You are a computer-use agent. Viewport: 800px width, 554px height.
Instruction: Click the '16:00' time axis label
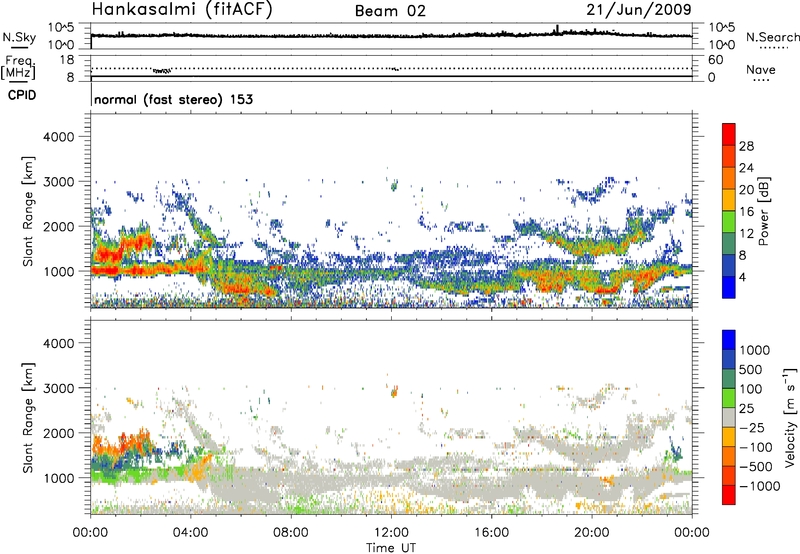tap(491, 533)
